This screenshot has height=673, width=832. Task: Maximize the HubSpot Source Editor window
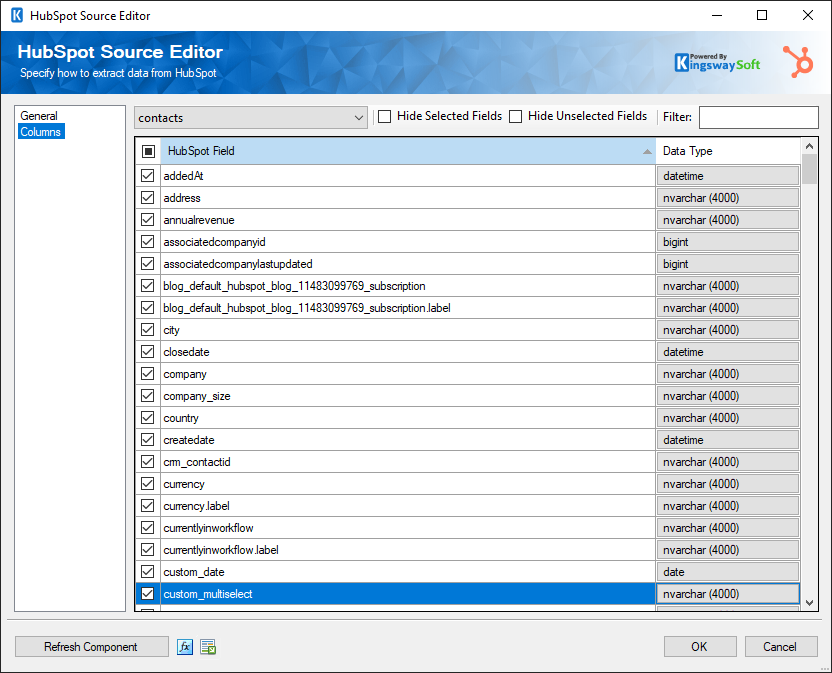[762, 15]
